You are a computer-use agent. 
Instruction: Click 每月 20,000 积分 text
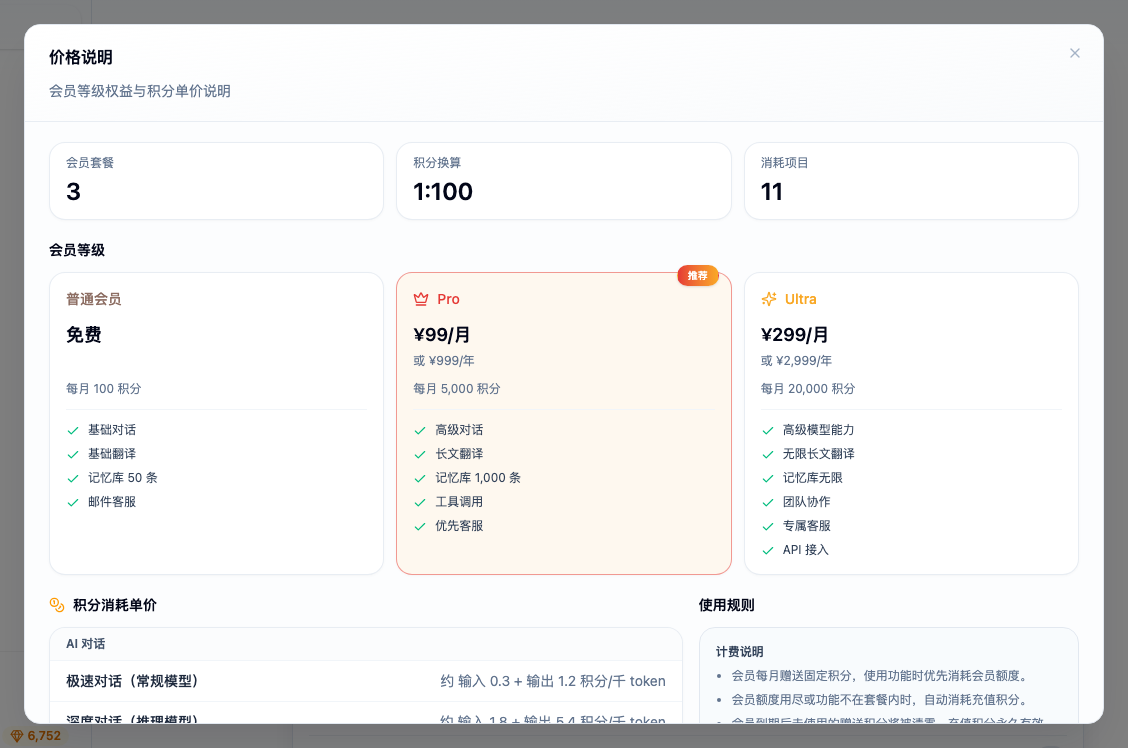pos(808,388)
